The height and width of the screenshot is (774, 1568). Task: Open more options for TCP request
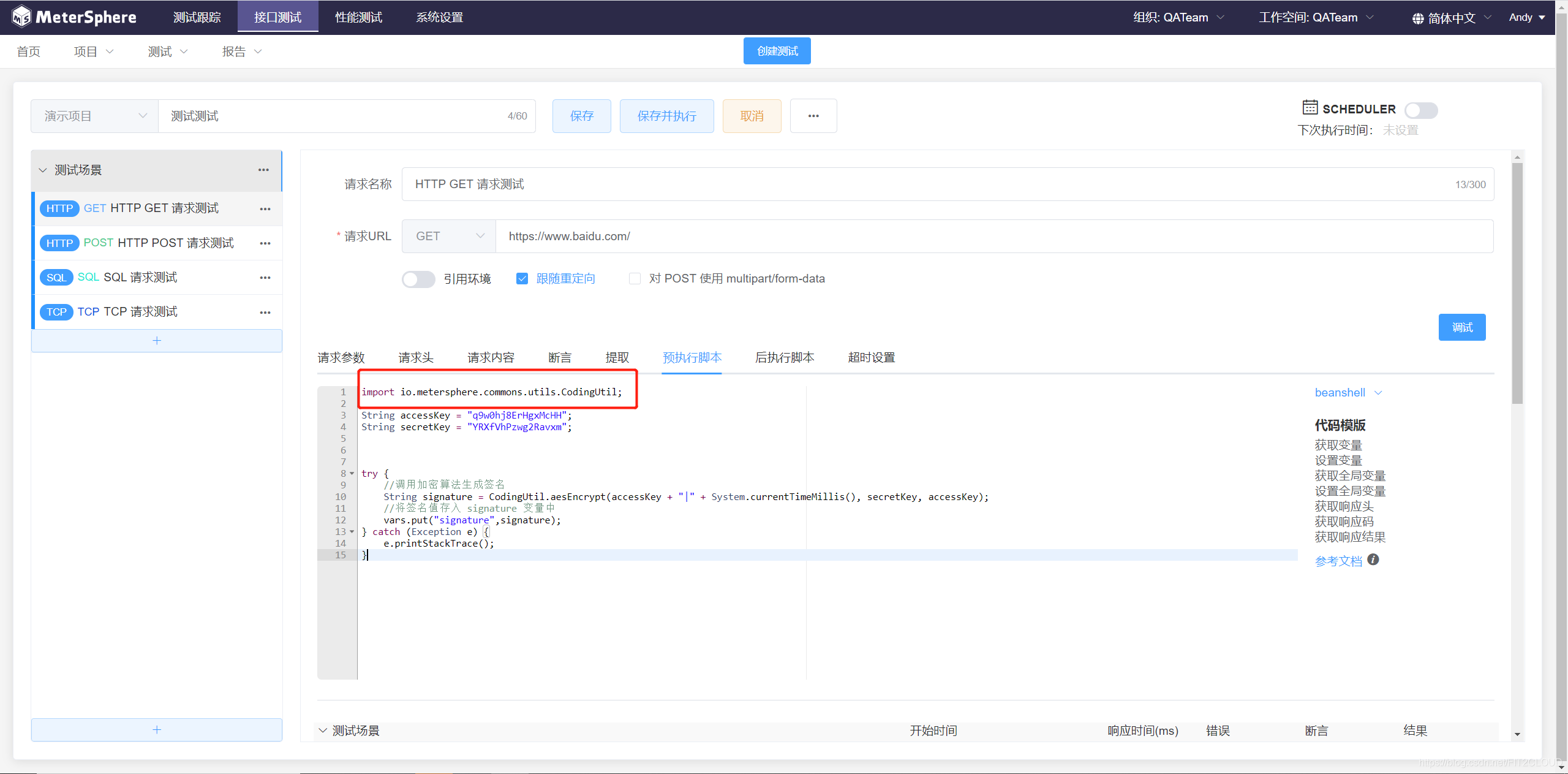click(x=265, y=312)
